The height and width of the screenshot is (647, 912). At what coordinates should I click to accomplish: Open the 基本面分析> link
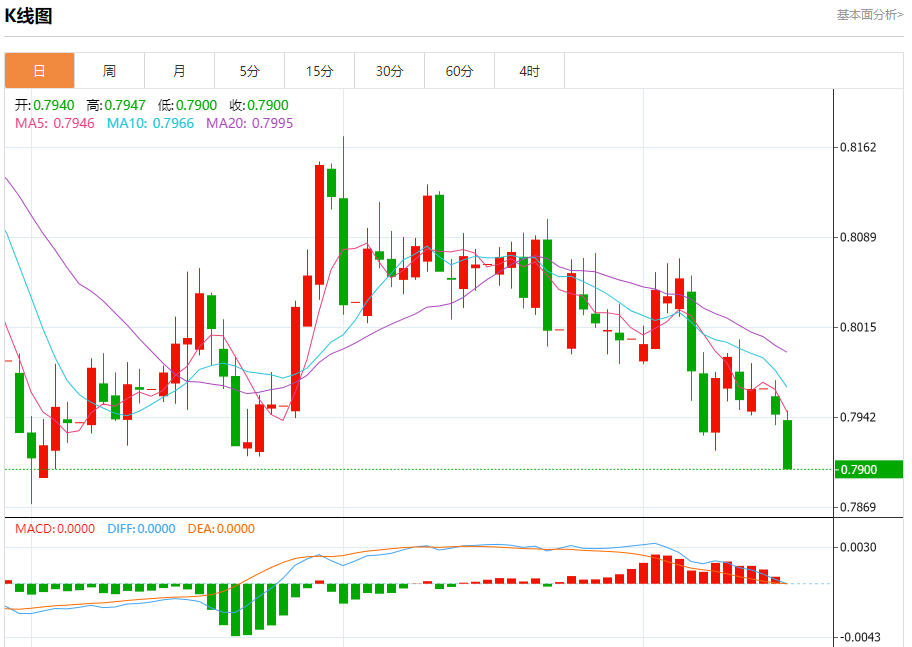pyautogui.click(x=870, y=15)
